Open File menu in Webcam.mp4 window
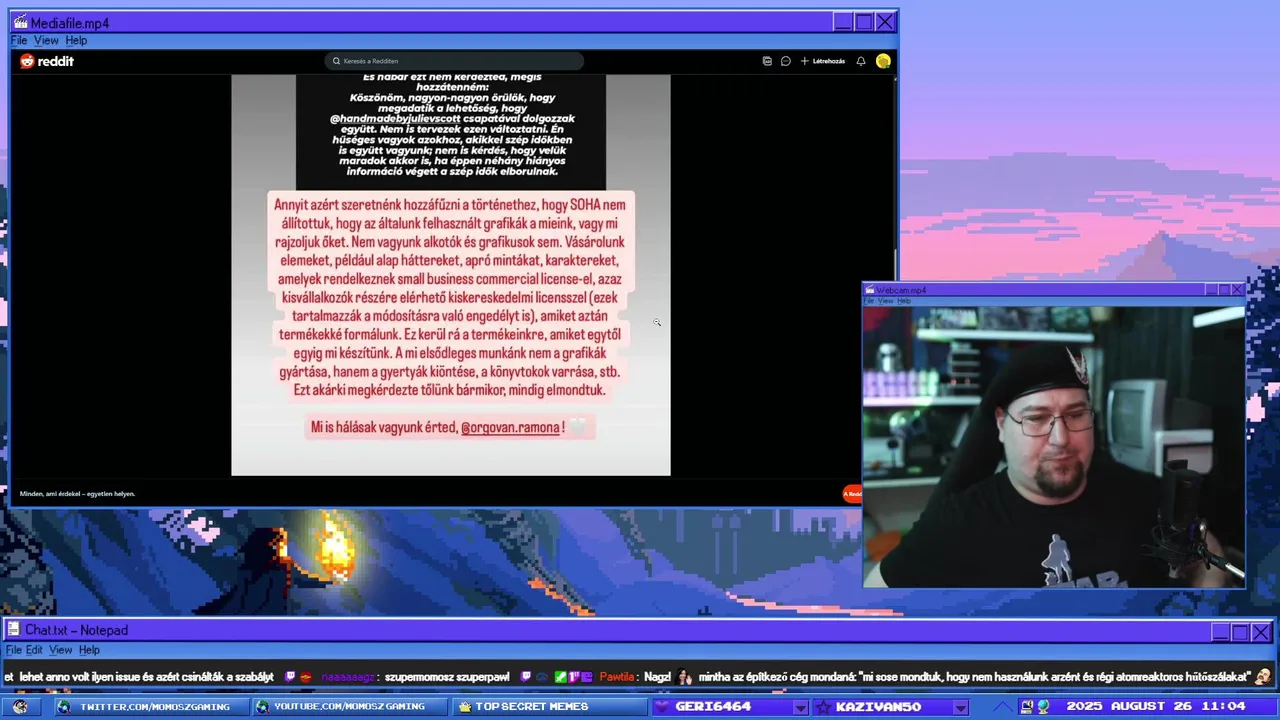Viewport: 1280px width, 720px height. (869, 301)
